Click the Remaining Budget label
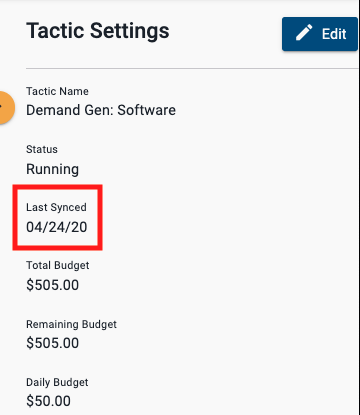 coord(72,324)
